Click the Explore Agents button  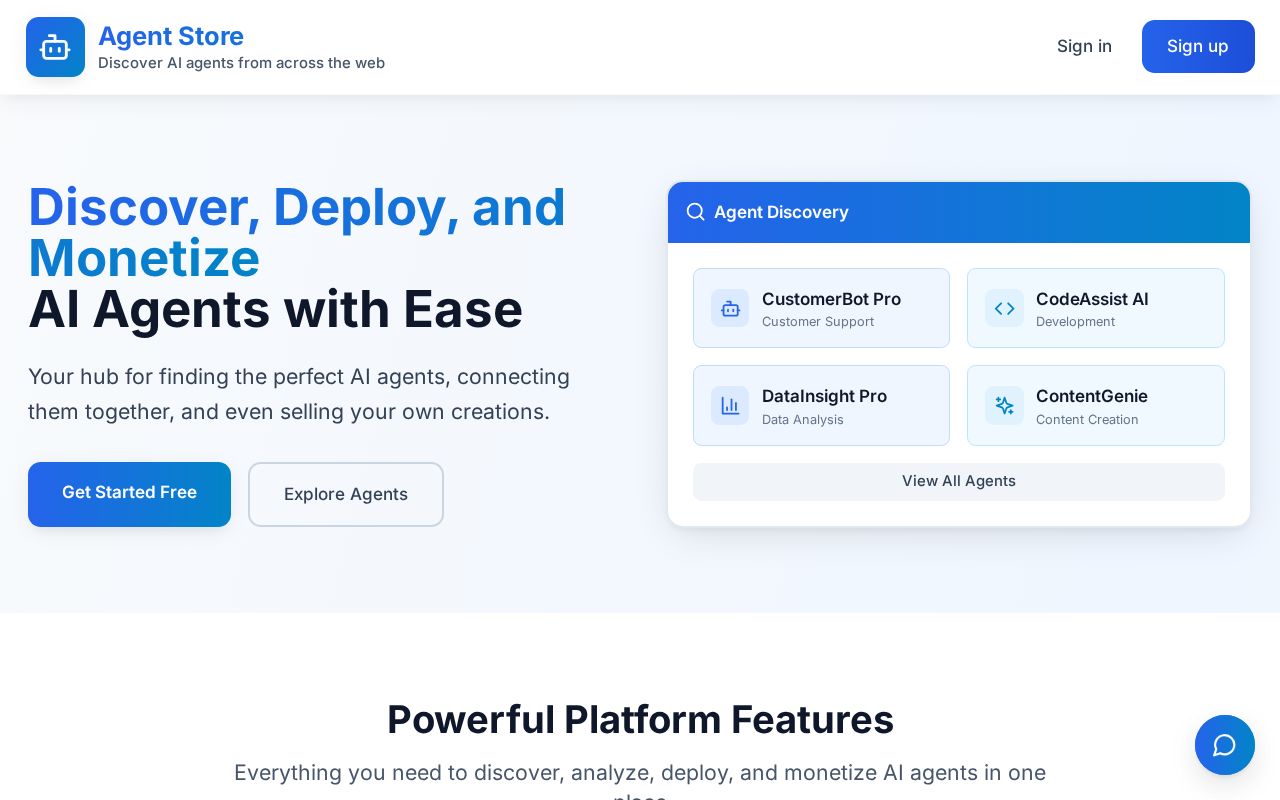pos(346,494)
